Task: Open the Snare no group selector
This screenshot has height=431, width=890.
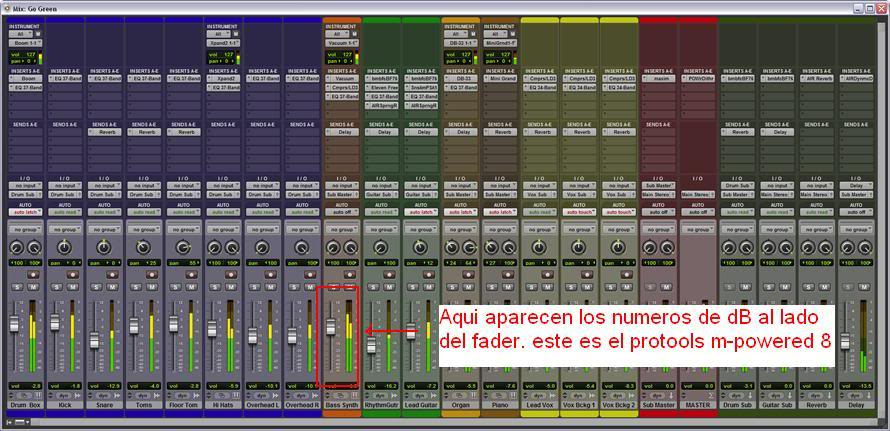Action: [104, 230]
